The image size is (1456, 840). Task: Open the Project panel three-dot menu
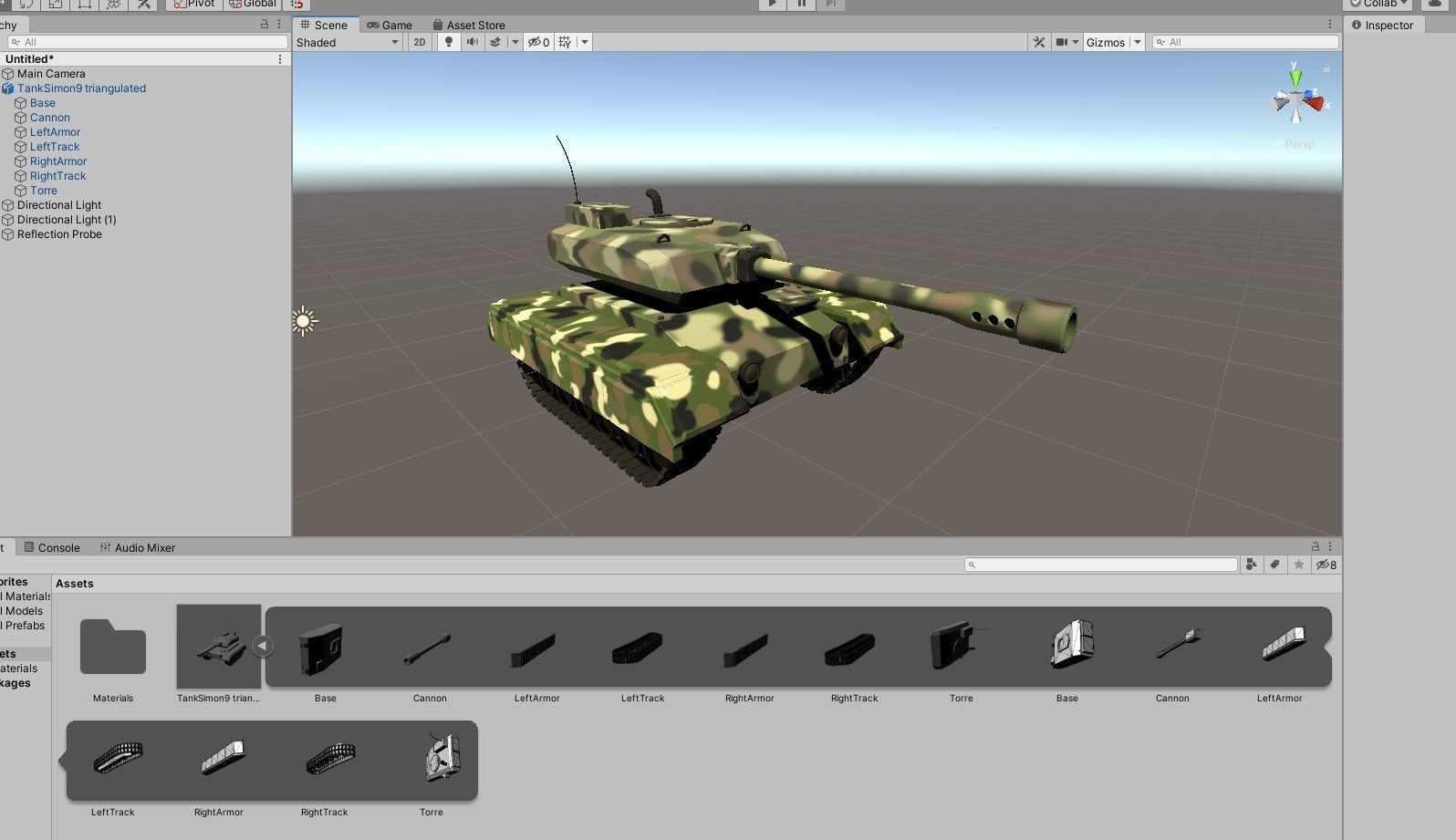(x=1330, y=546)
